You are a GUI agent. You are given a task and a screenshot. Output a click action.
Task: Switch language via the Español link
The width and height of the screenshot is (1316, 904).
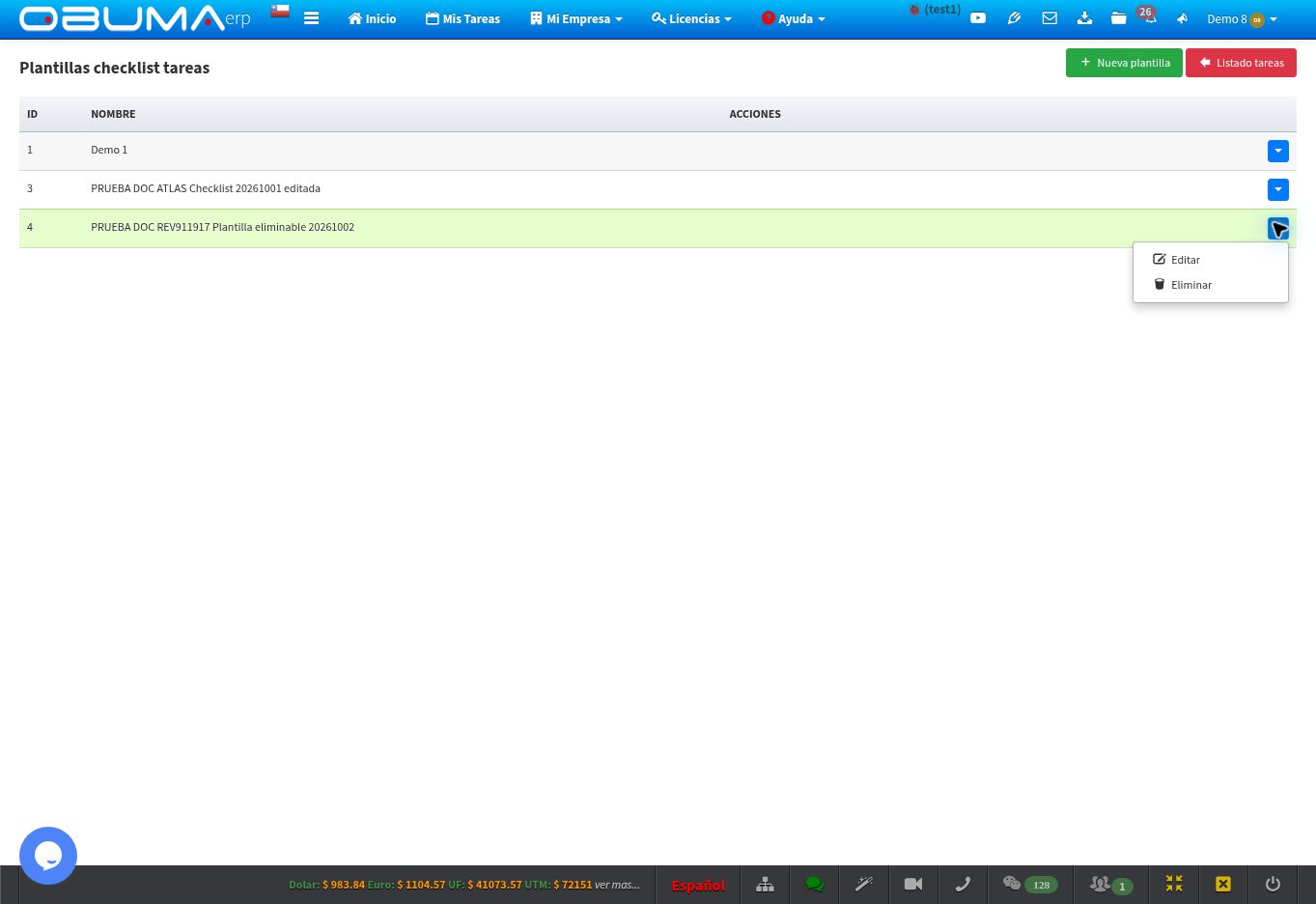pyautogui.click(x=698, y=885)
